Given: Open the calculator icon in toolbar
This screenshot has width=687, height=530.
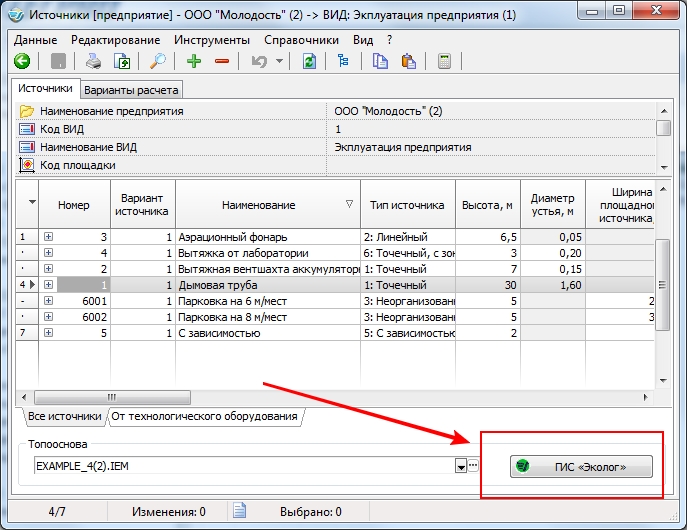Looking at the screenshot, I should [444, 61].
